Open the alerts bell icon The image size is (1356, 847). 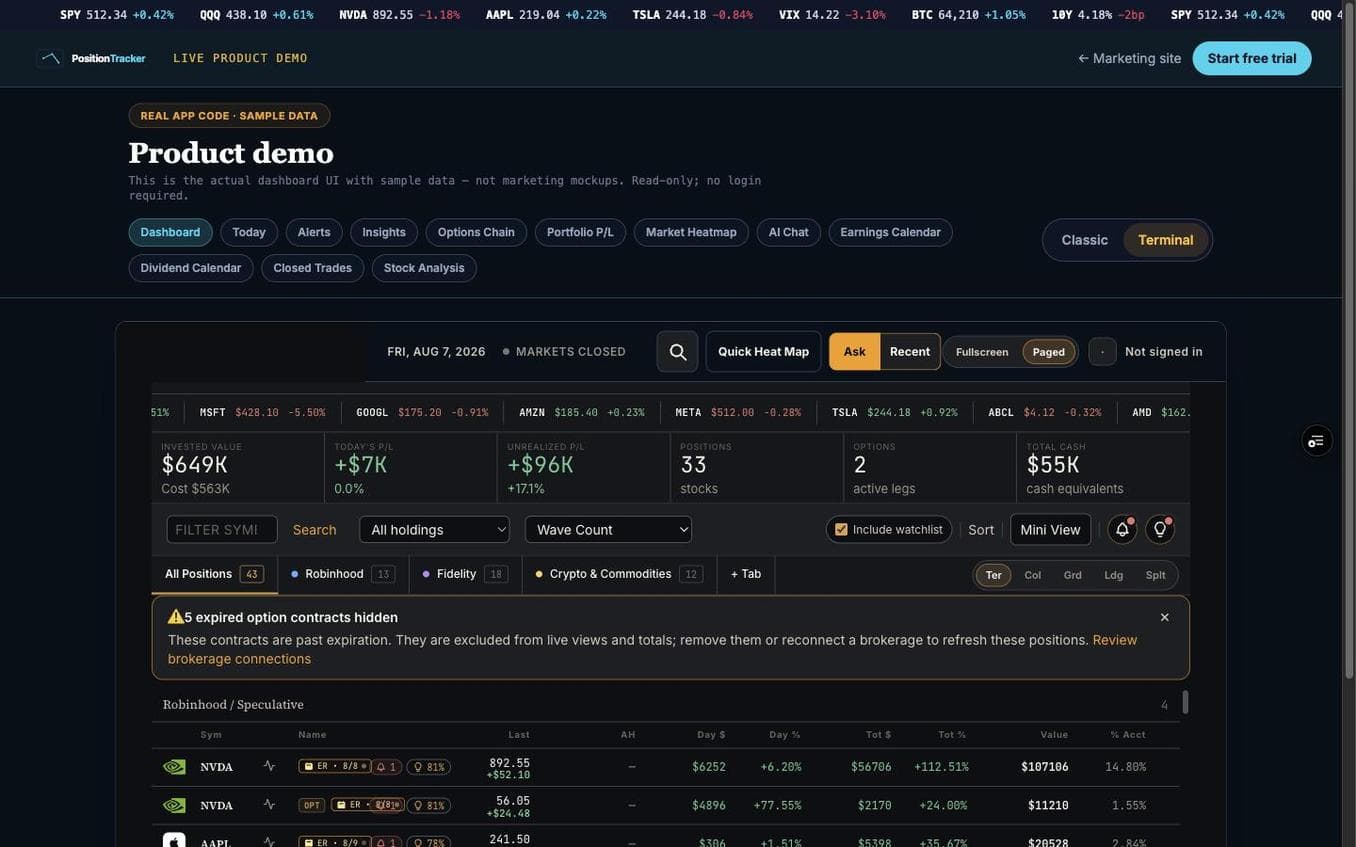pyautogui.click(x=1122, y=529)
